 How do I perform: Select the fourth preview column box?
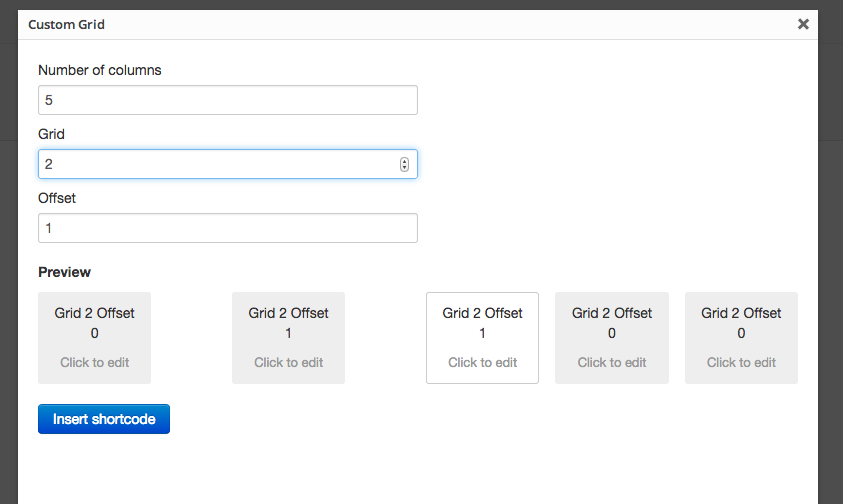(612, 338)
